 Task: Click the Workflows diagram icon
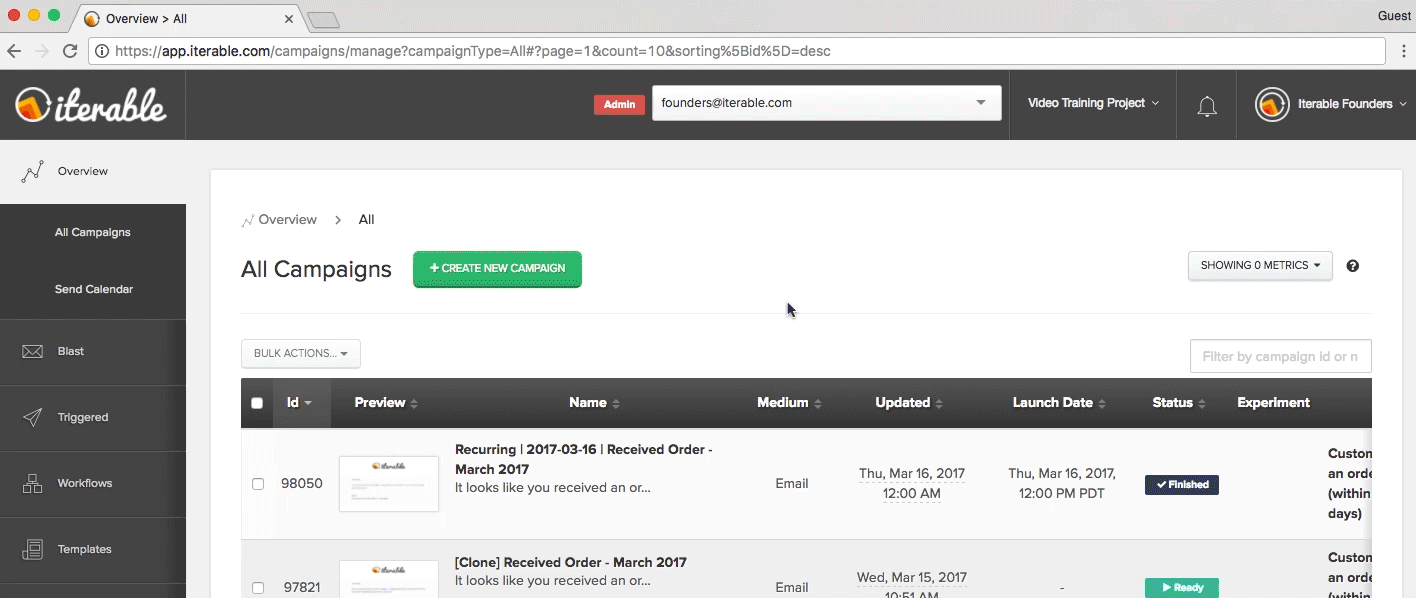[x=32, y=483]
